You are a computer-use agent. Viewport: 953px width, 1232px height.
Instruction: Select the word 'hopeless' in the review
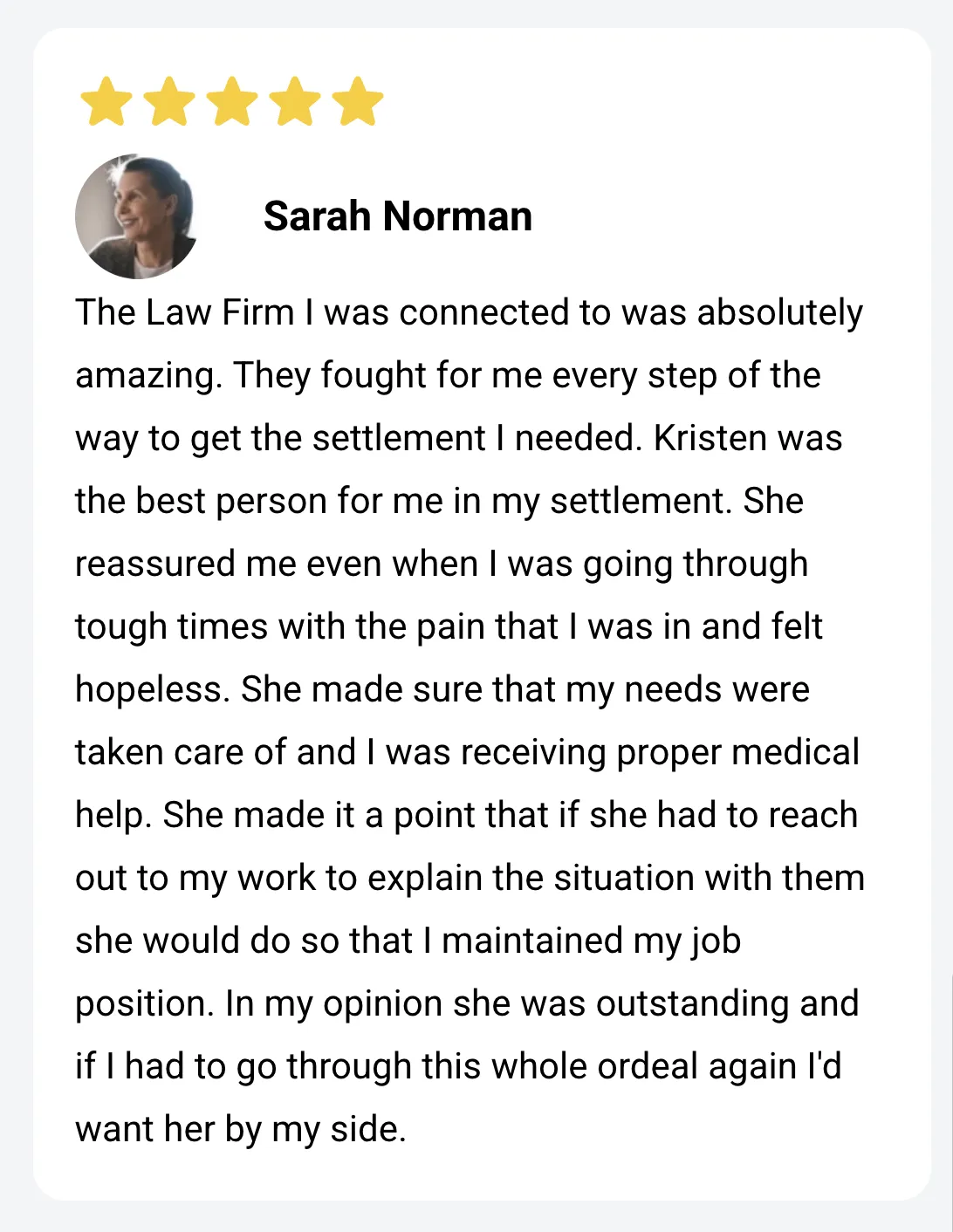coord(153,689)
